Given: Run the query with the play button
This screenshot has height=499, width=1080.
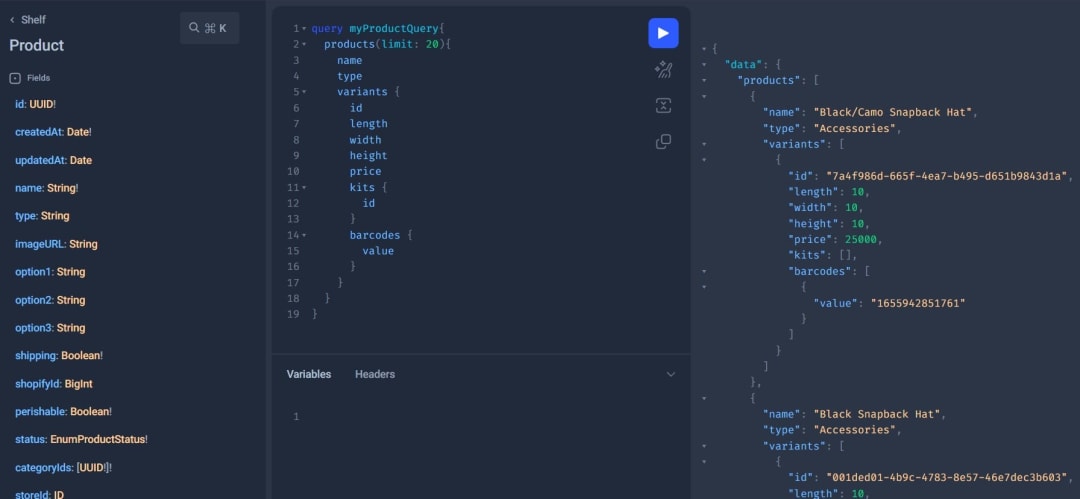Looking at the screenshot, I should [x=663, y=33].
